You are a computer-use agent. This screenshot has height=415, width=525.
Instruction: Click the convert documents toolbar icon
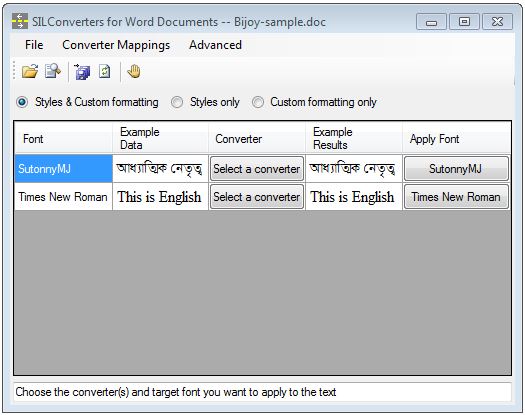click(x=82, y=71)
